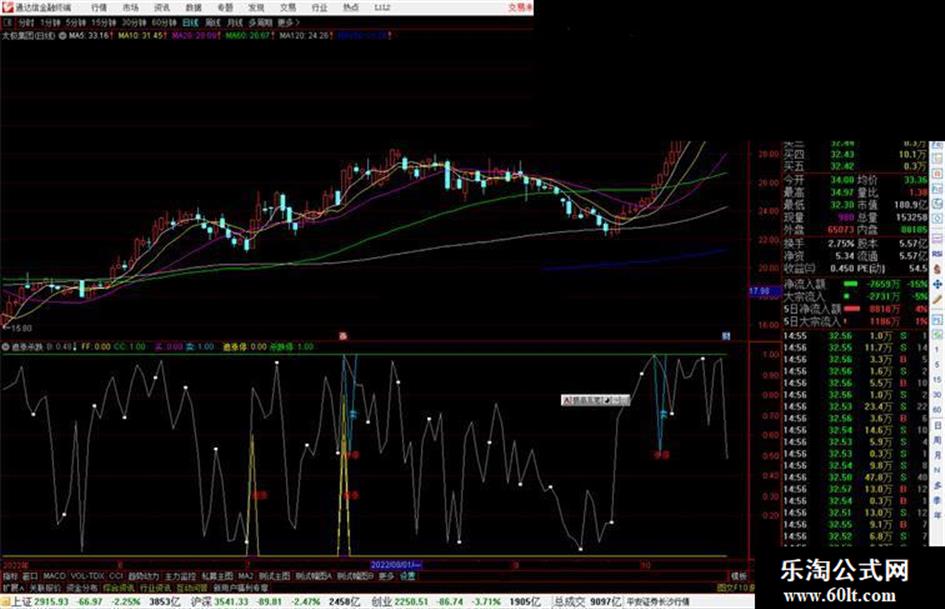Viewport: 945px width, 609px height.
Task: Open 互动问答 bottom tab
Action: [x=192, y=587]
